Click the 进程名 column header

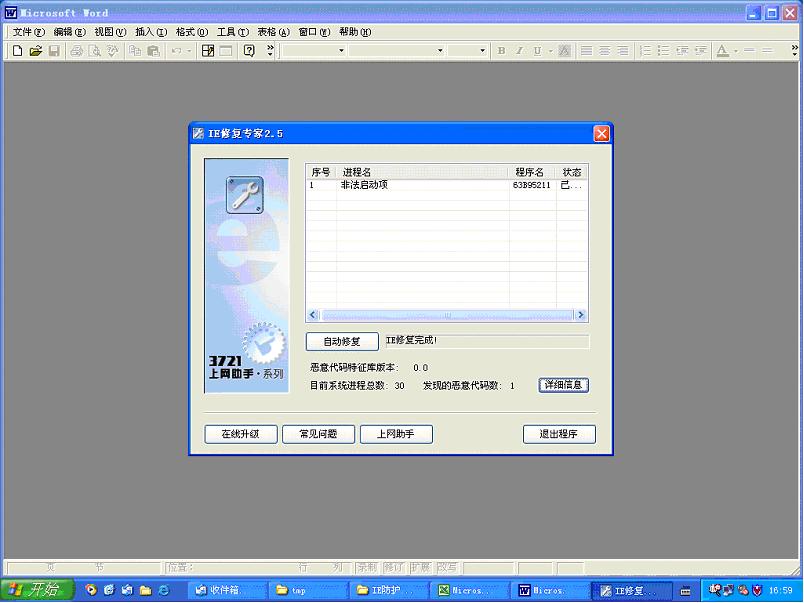coord(423,172)
